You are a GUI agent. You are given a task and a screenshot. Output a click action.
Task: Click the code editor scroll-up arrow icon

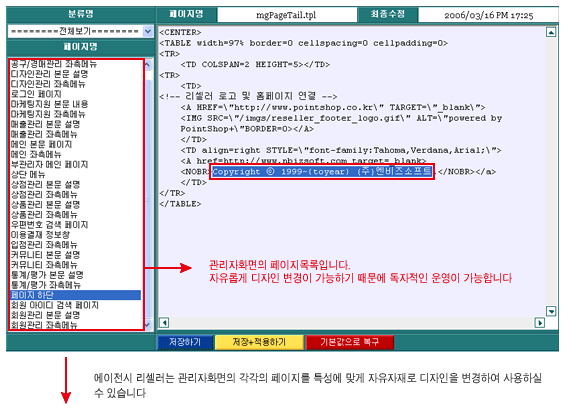(x=551, y=32)
